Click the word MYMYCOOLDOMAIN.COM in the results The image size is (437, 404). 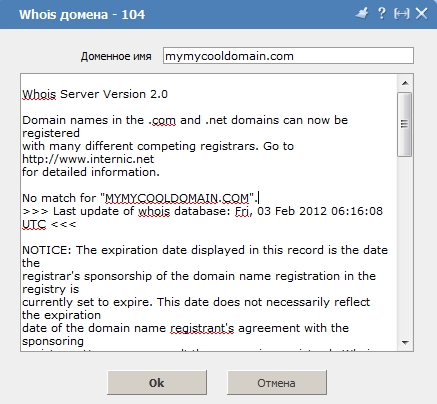[177, 198]
